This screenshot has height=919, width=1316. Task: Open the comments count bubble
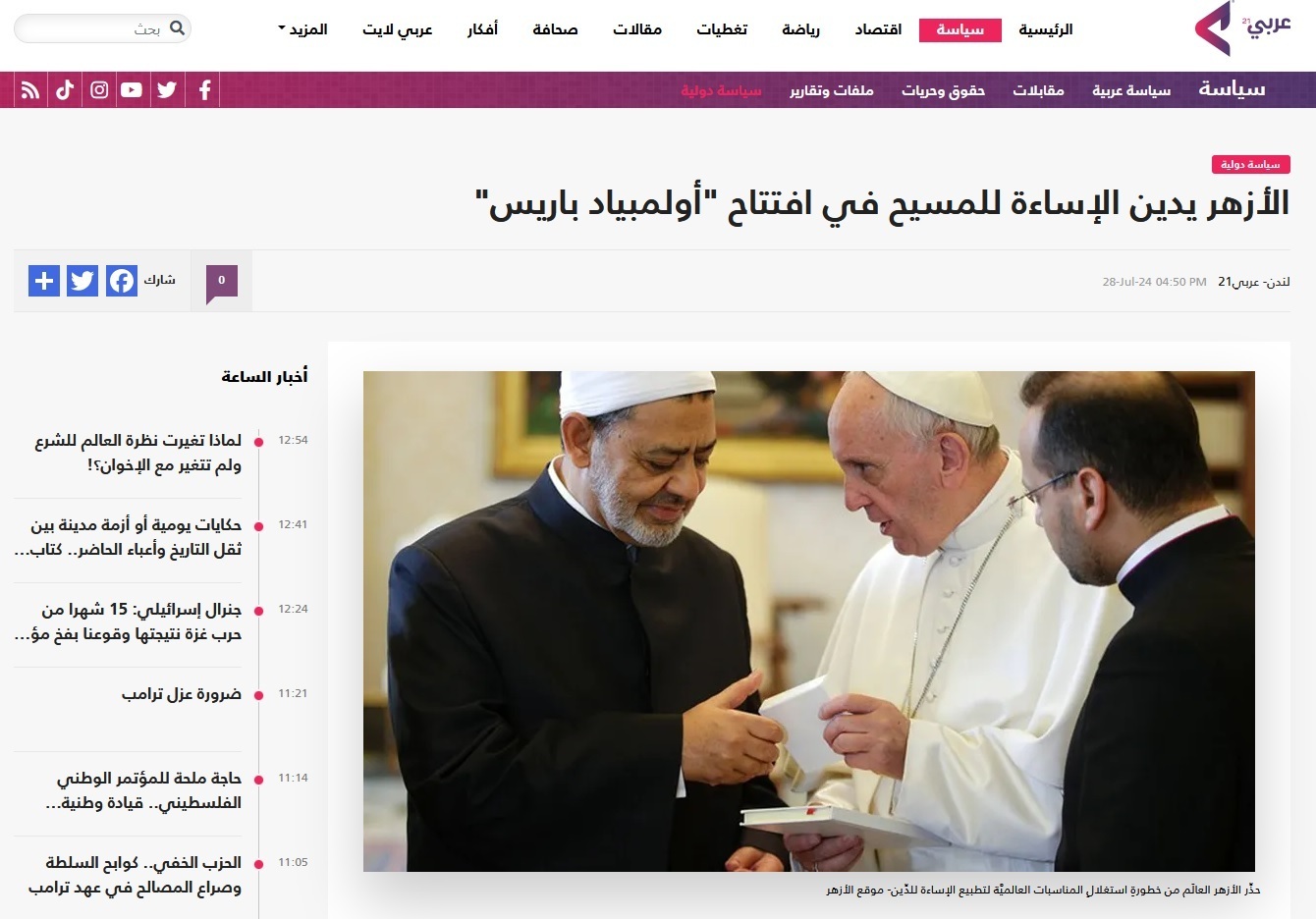pyautogui.click(x=222, y=282)
